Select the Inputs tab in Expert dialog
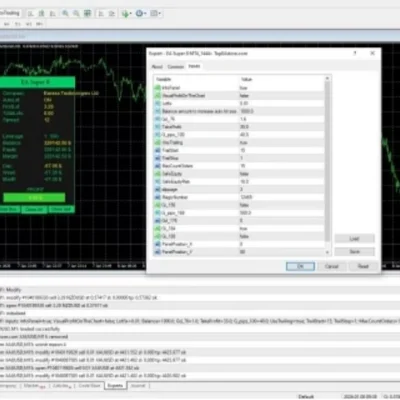 coord(194,66)
